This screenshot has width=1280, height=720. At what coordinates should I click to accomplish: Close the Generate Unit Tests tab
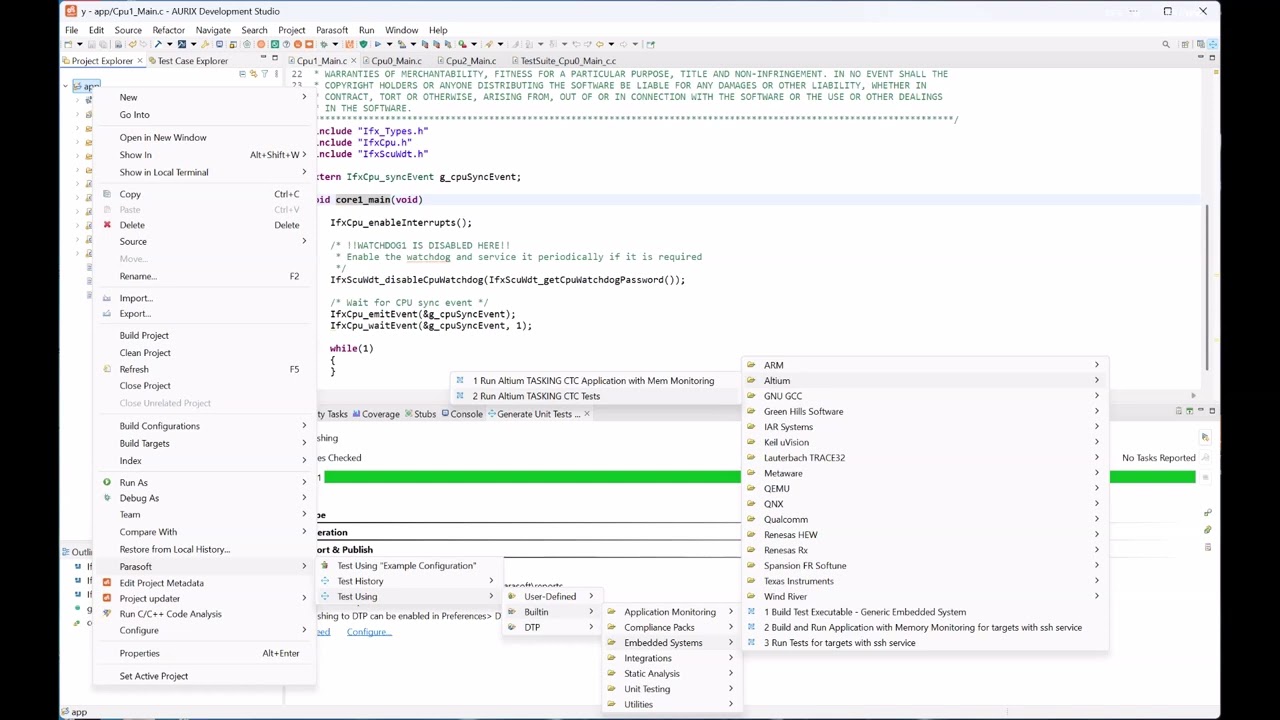point(586,414)
